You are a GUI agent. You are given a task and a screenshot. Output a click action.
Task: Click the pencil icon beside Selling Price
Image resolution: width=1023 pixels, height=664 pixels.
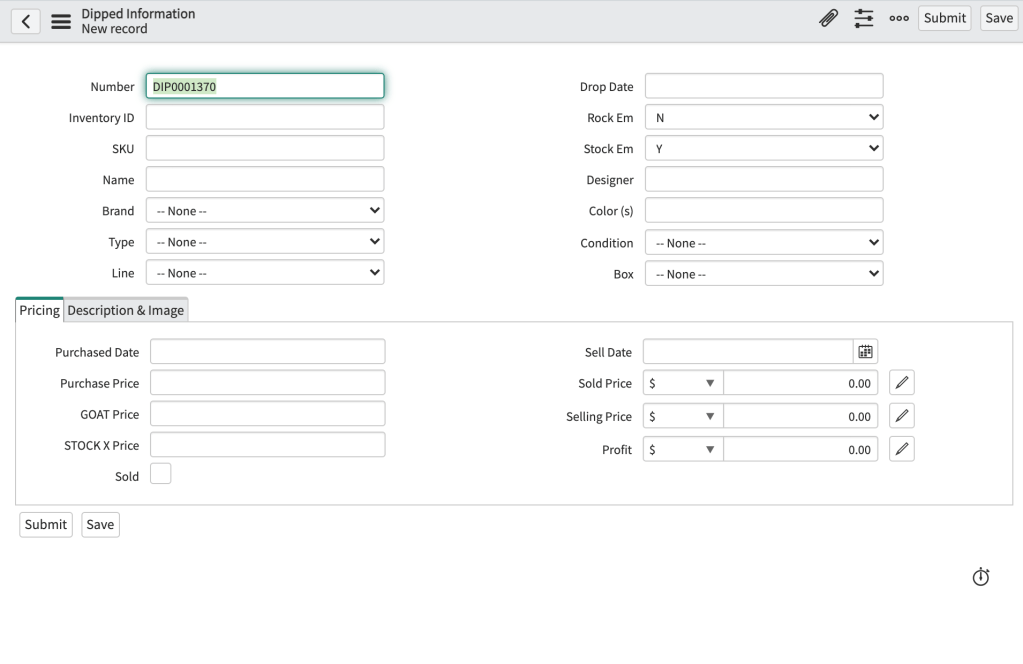click(x=901, y=416)
